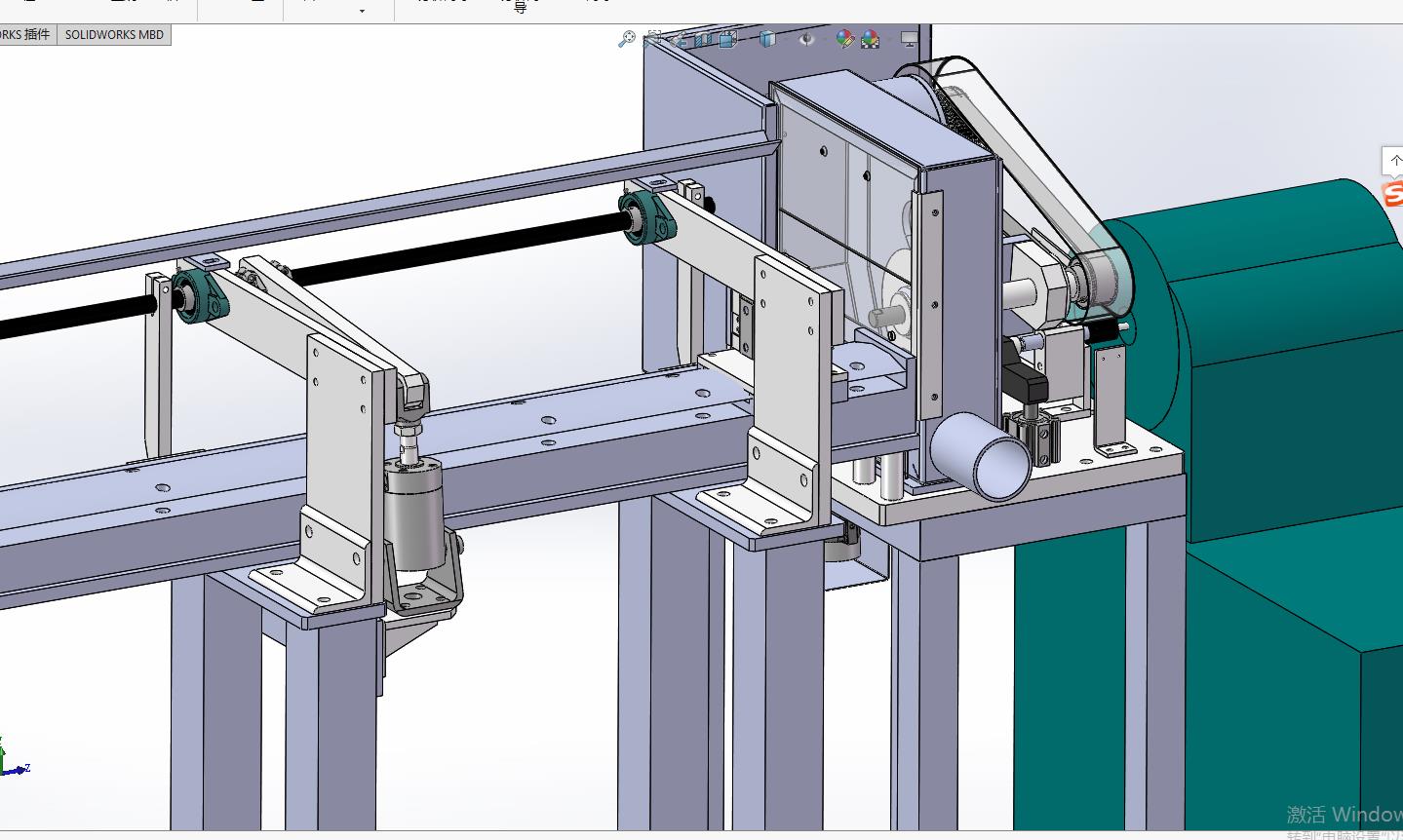
Task: Click the up-arrow popup above the Sogou icon
Action: click(x=1393, y=160)
